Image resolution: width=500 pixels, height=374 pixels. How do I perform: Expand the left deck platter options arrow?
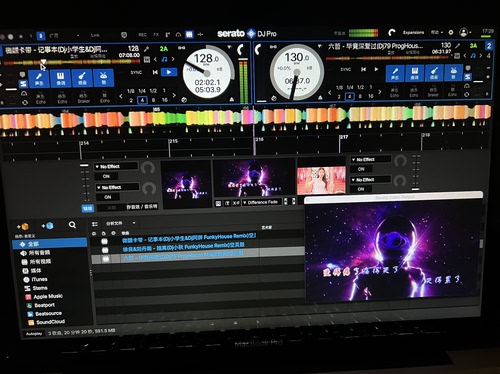(229, 47)
